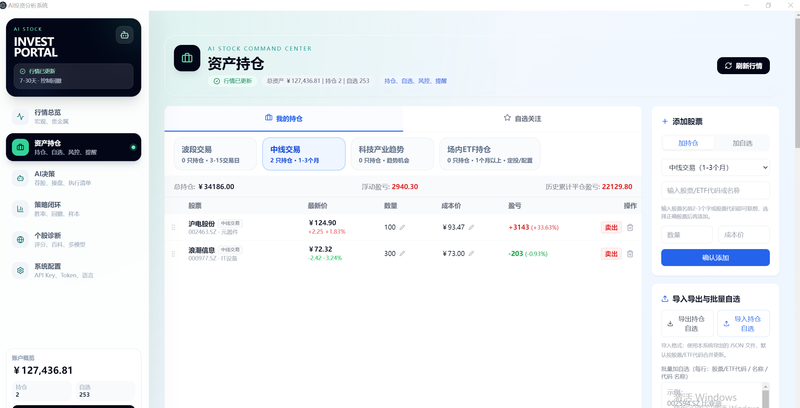Select 波段交易 strategy card
800x408 pixels.
215,154
